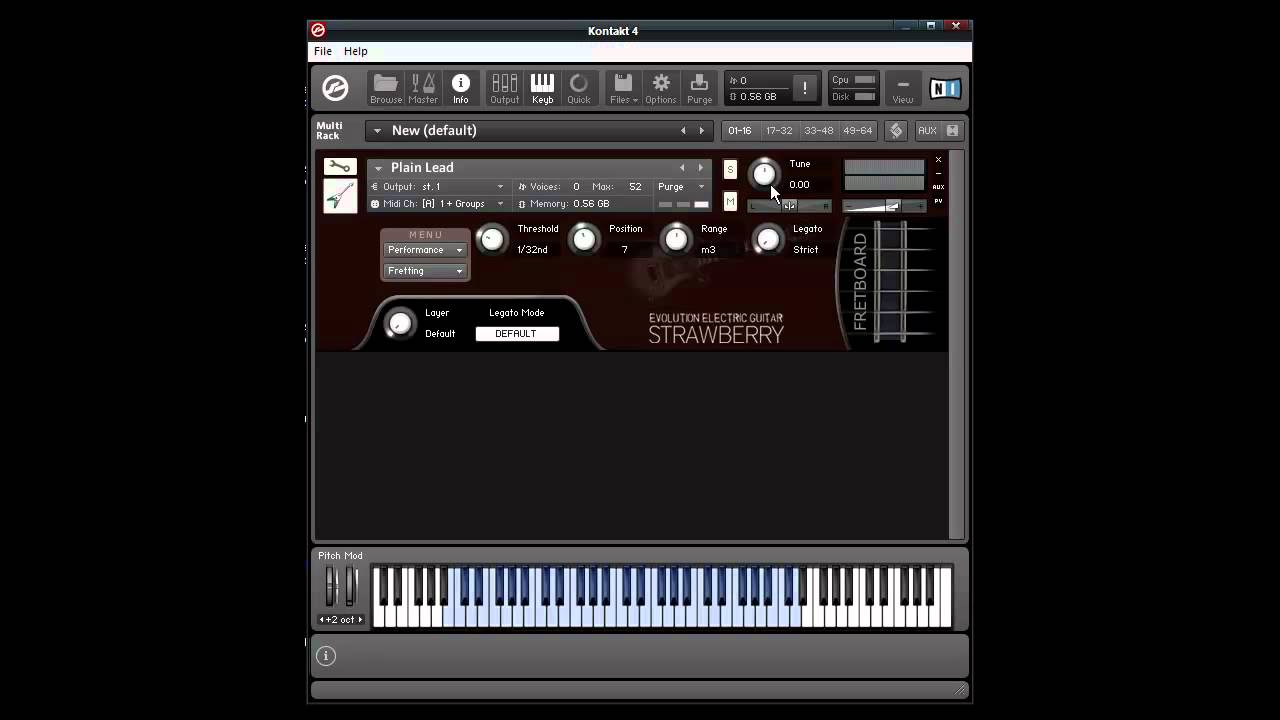The height and width of the screenshot is (720, 1280).
Task: Remove the Plain Lead instrument with X
Action: coord(938,160)
